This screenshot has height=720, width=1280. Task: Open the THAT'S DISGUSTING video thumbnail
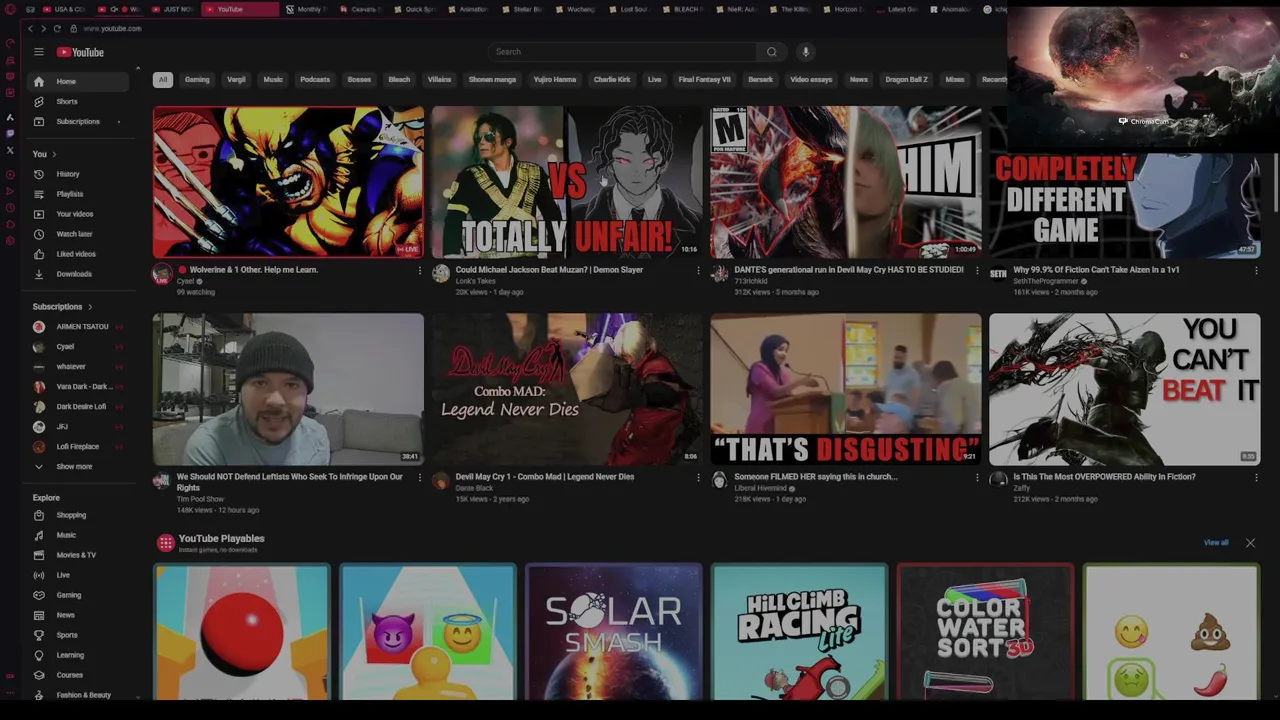846,389
